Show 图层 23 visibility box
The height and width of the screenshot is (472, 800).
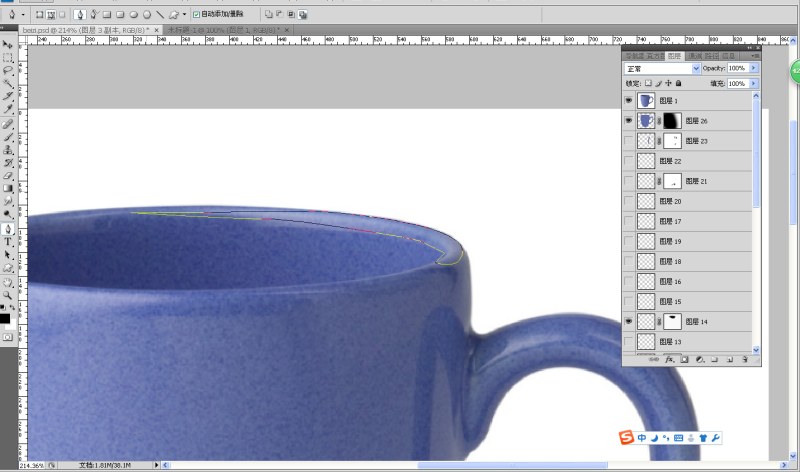(629, 141)
